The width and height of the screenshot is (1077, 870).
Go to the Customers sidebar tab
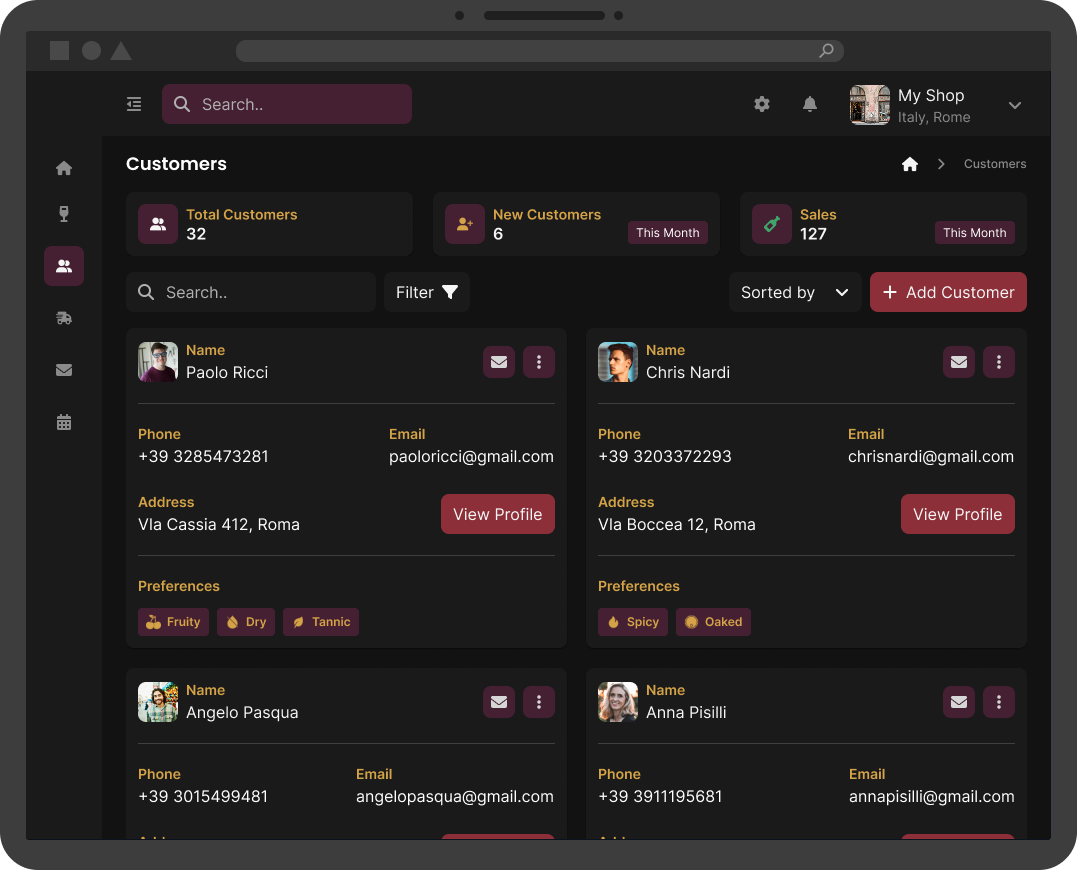pyautogui.click(x=64, y=266)
